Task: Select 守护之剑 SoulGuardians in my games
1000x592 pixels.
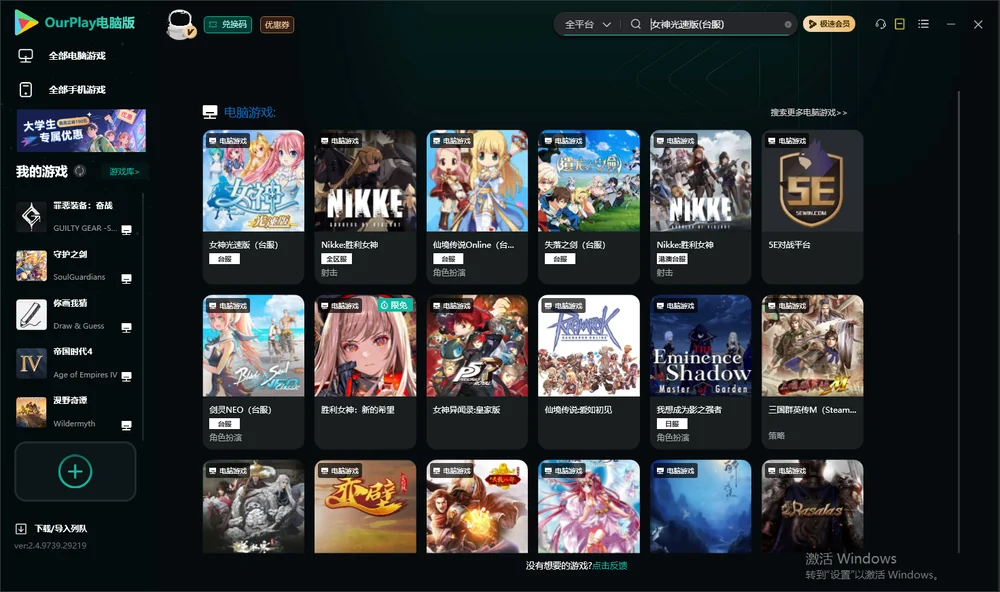Action: click(75, 266)
